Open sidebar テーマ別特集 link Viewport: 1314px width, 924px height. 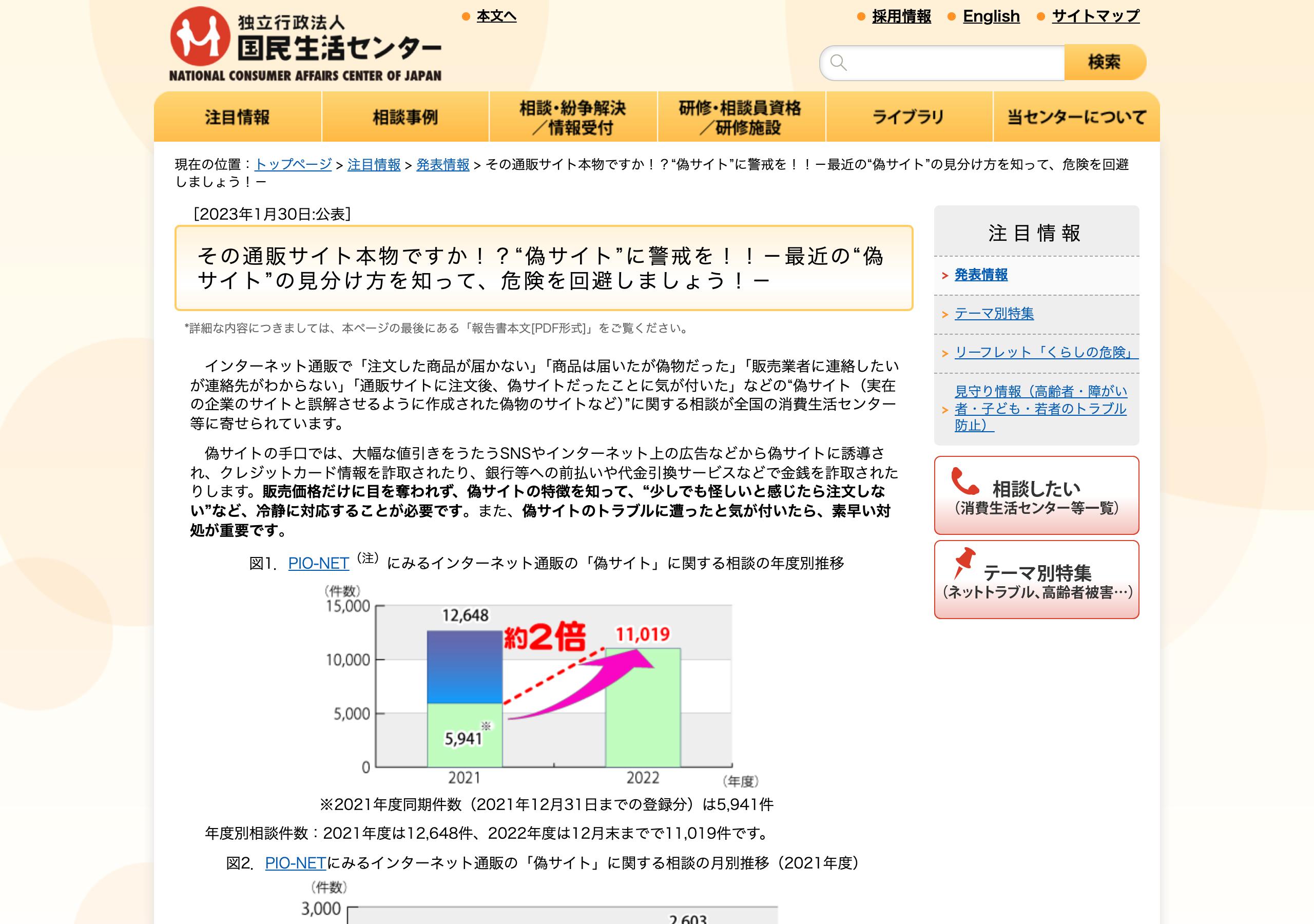click(x=994, y=314)
